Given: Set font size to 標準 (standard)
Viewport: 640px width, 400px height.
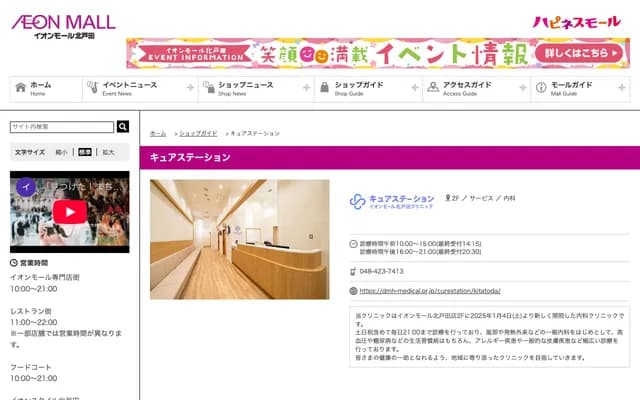Looking at the screenshot, I should coord(85,152).
